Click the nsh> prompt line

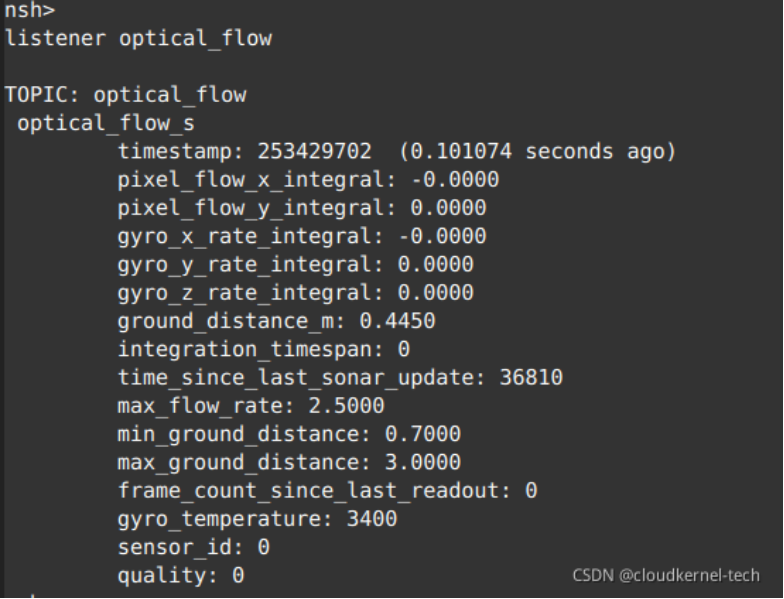pos(30,12)
